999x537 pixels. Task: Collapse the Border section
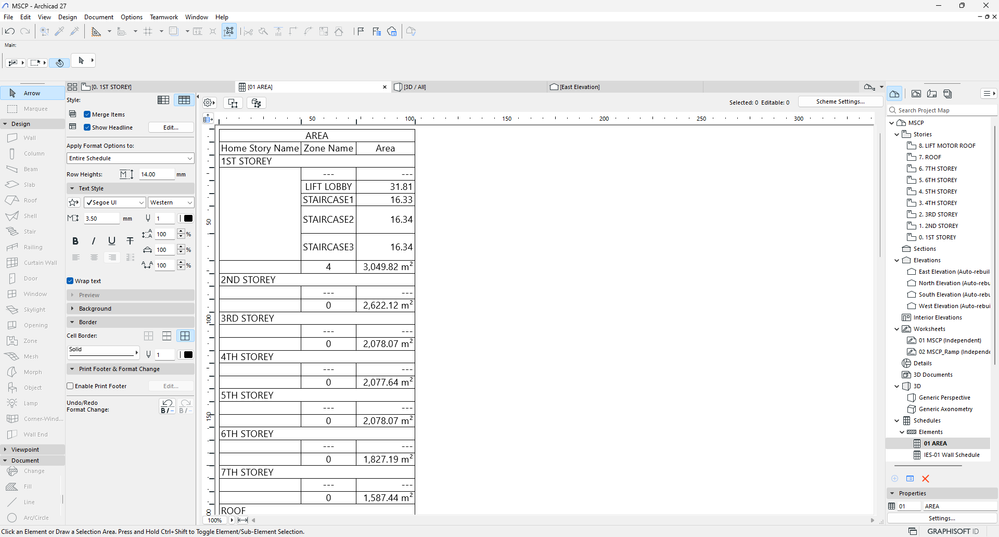[72, 322]
